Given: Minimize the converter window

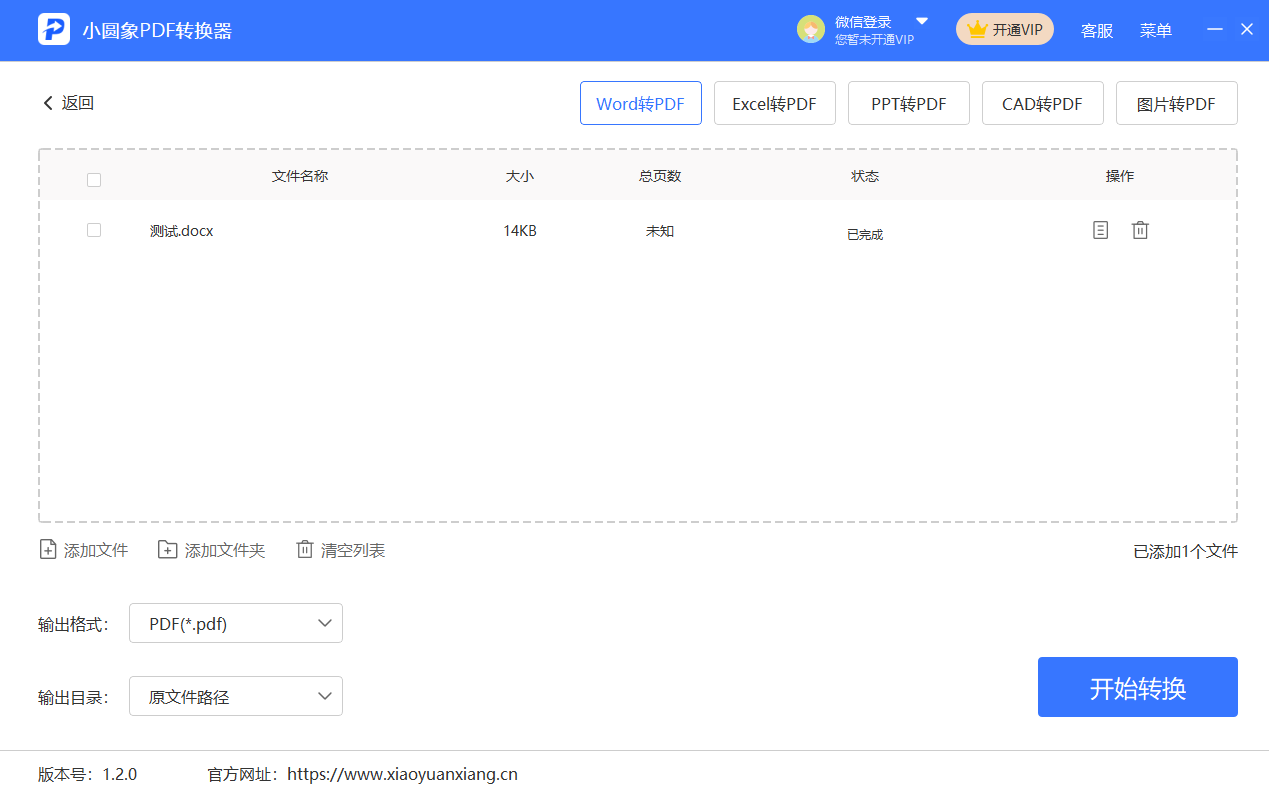Looking at the screenshot, I should 1215,30.
